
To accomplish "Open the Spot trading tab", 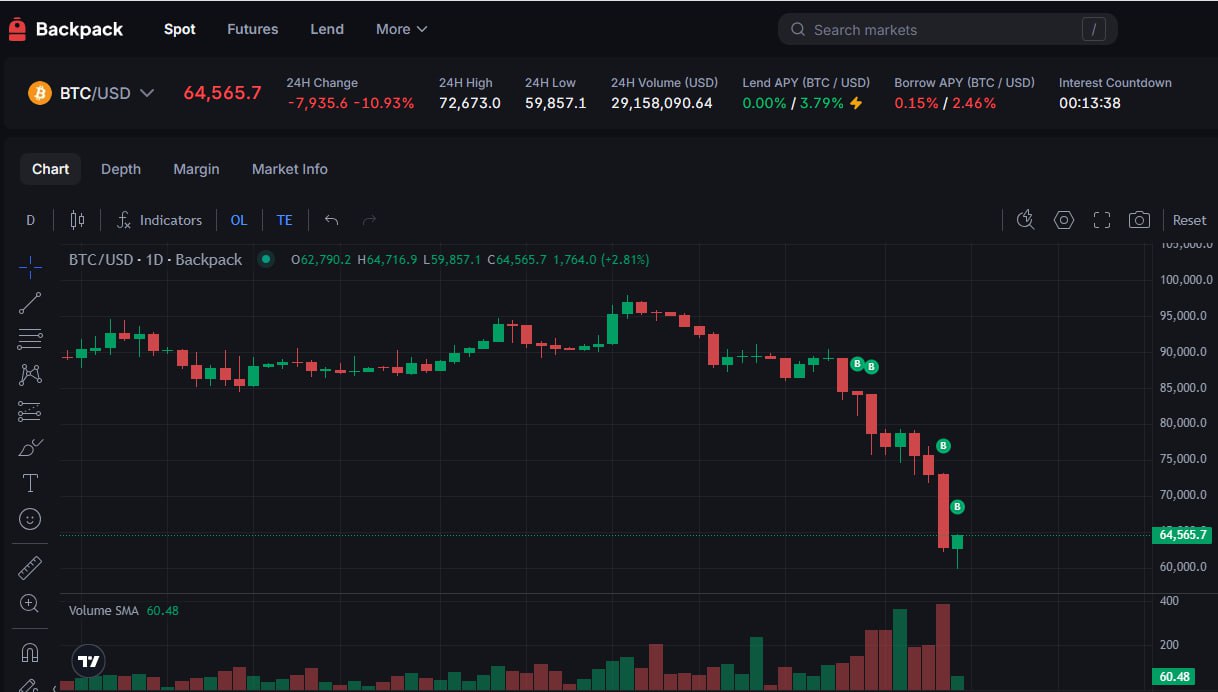I will pyautogui.click(x=180, y=29).
